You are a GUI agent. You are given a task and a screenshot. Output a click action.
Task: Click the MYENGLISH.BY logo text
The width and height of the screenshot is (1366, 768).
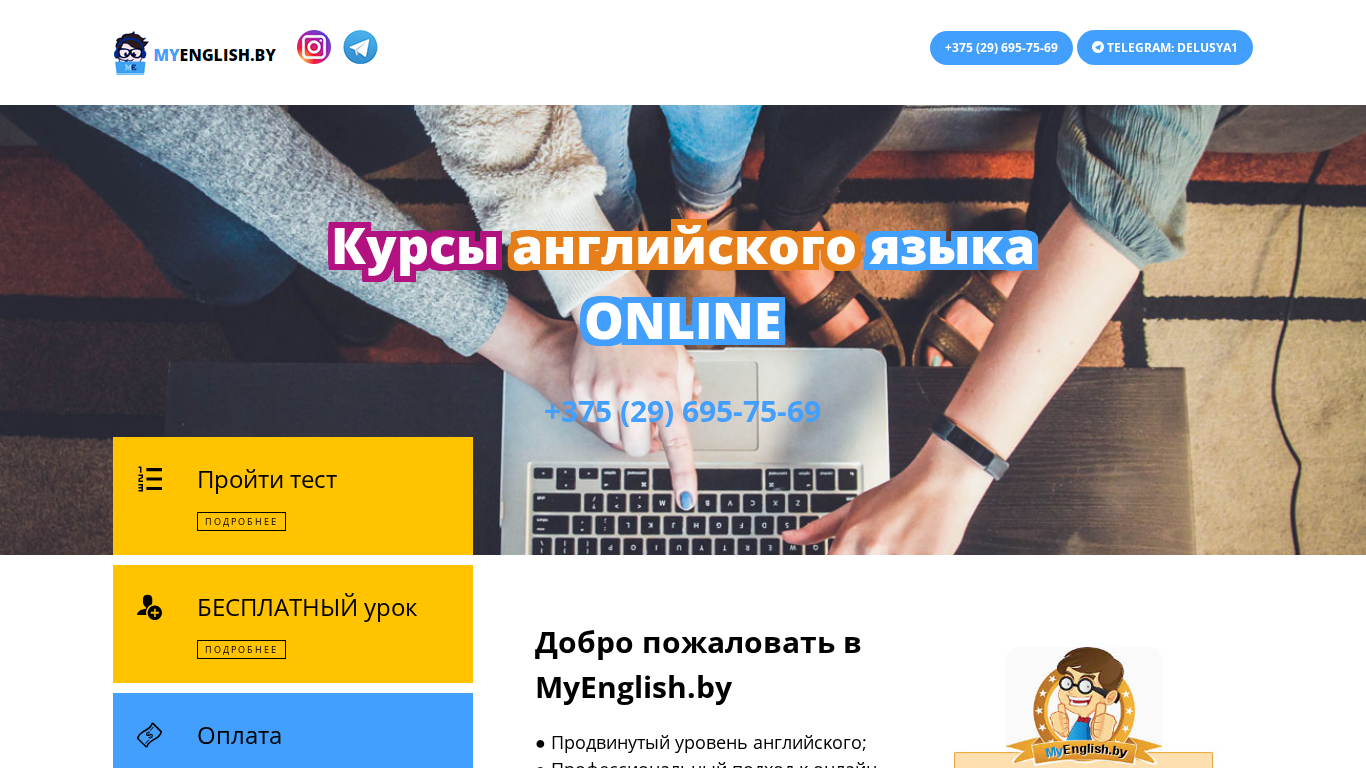215,55
